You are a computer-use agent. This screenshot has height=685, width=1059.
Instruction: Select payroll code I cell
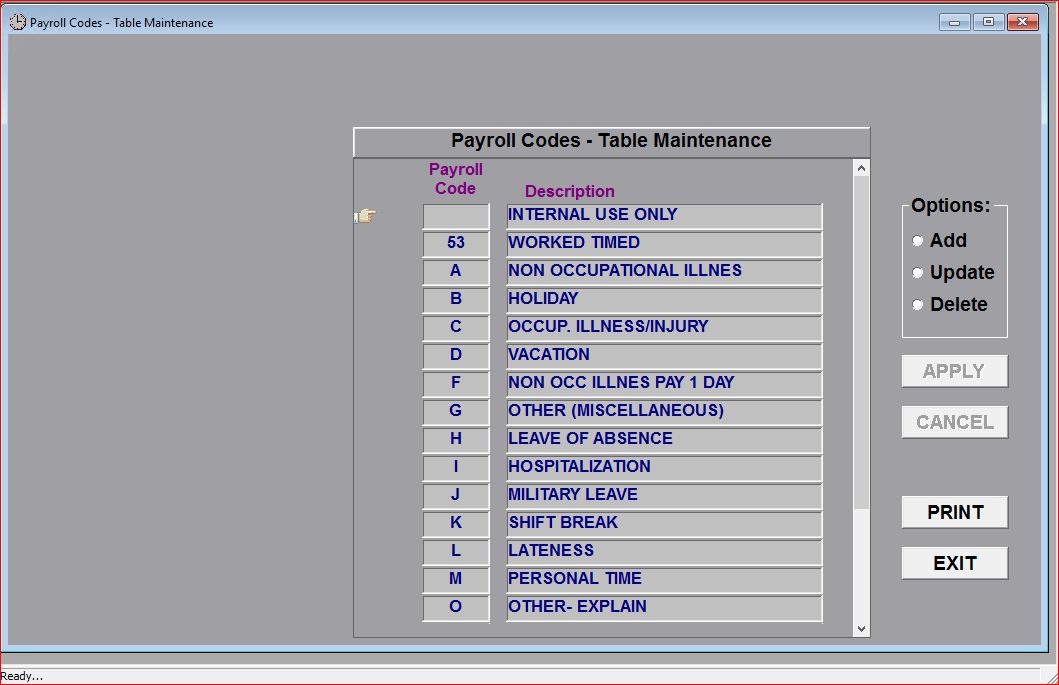click(x=456, y=469)
